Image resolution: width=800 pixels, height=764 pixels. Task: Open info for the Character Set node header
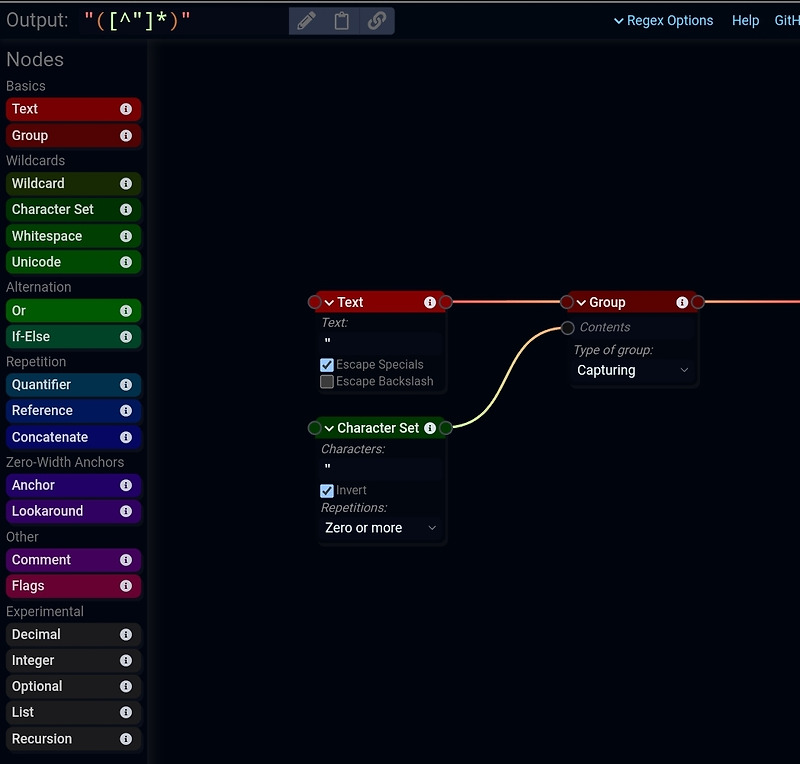(x=430, y=427)
